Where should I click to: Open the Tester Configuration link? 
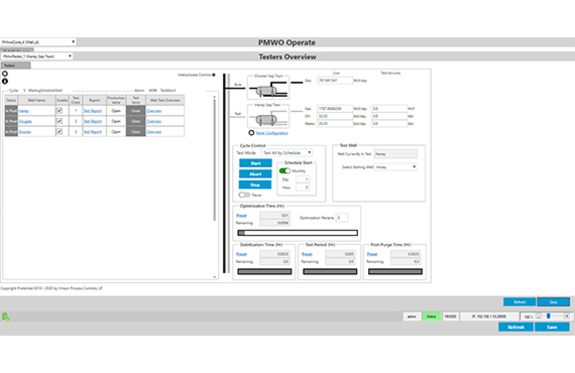pyautogui.click(x=272, y=133)
